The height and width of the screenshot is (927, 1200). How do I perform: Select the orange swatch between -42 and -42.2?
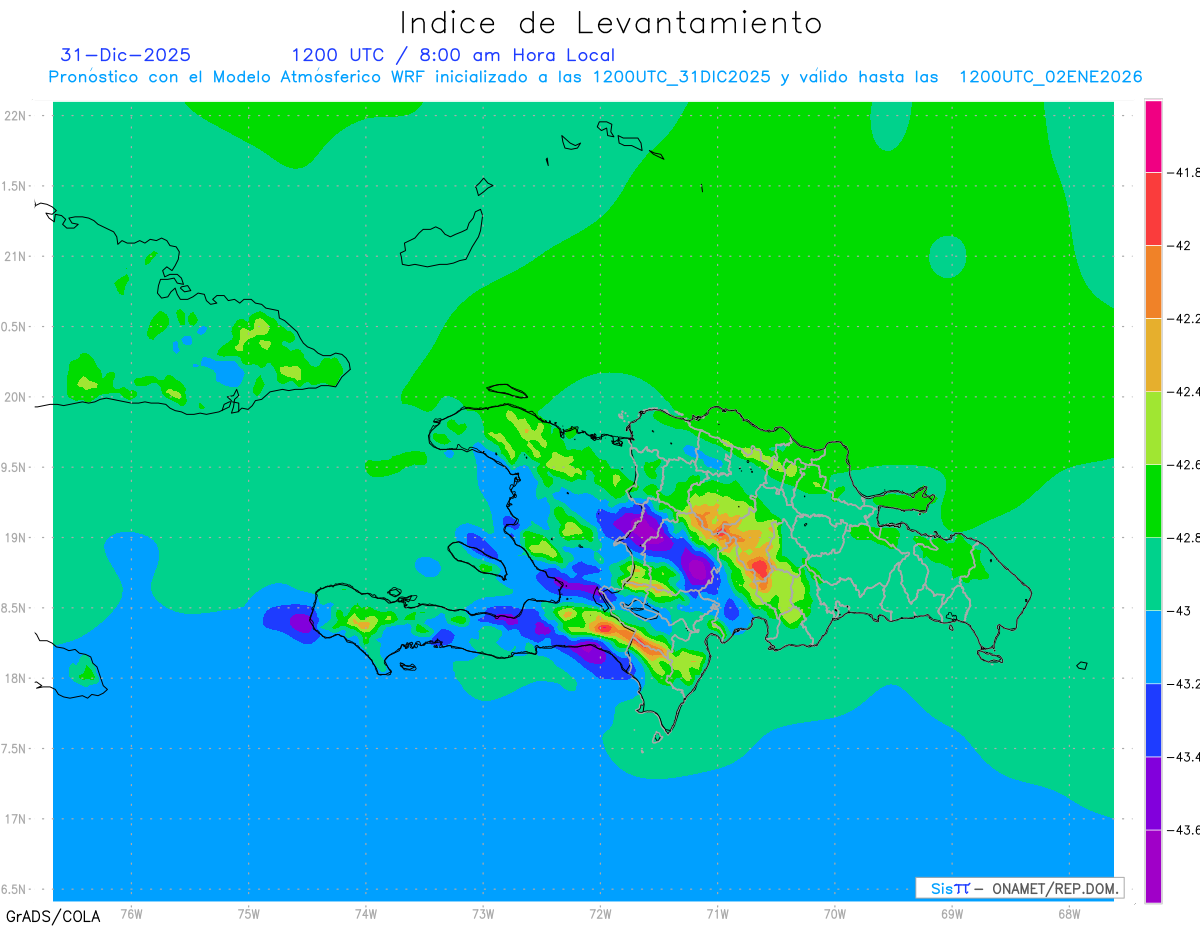point(1153,281)
